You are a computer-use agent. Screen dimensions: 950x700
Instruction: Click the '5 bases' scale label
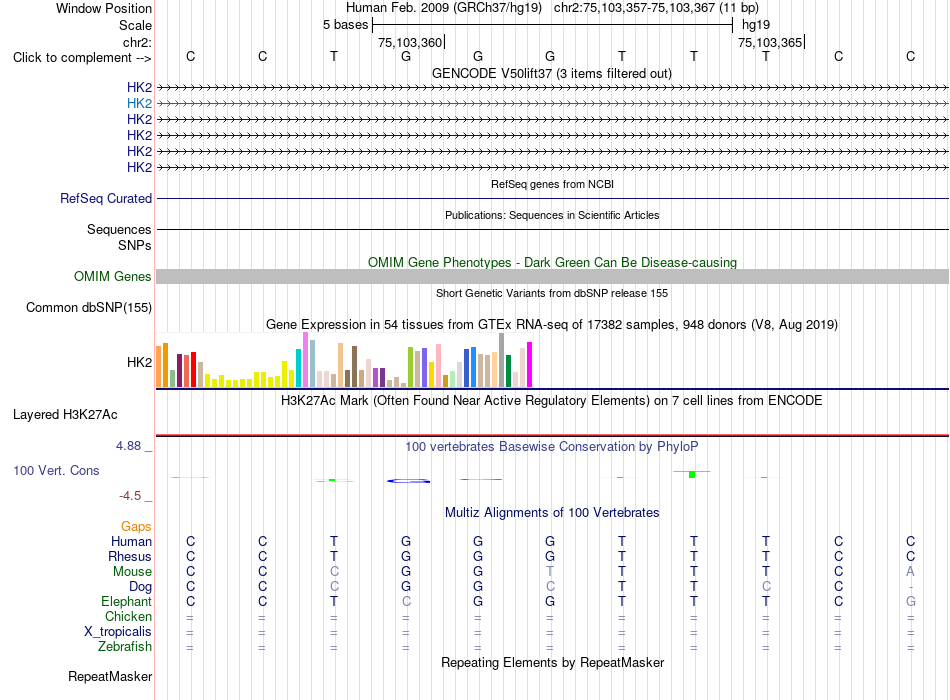pyautogui.click(x=345, y=25)
